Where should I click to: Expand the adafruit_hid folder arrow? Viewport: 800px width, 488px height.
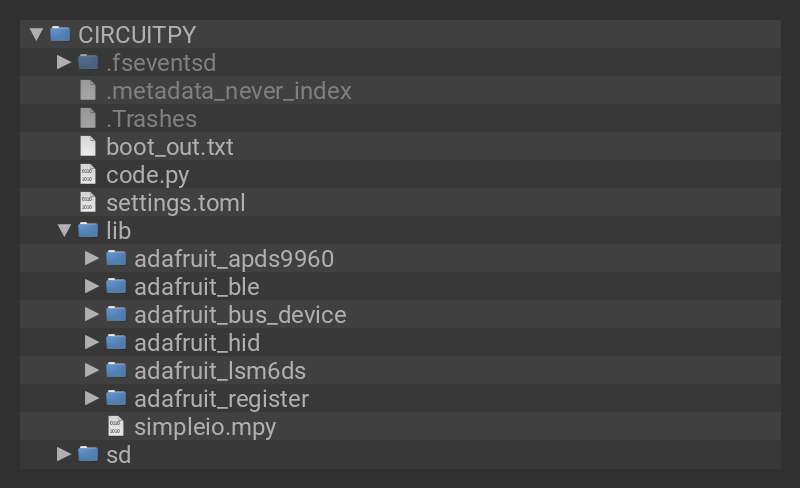coord(92,342)
